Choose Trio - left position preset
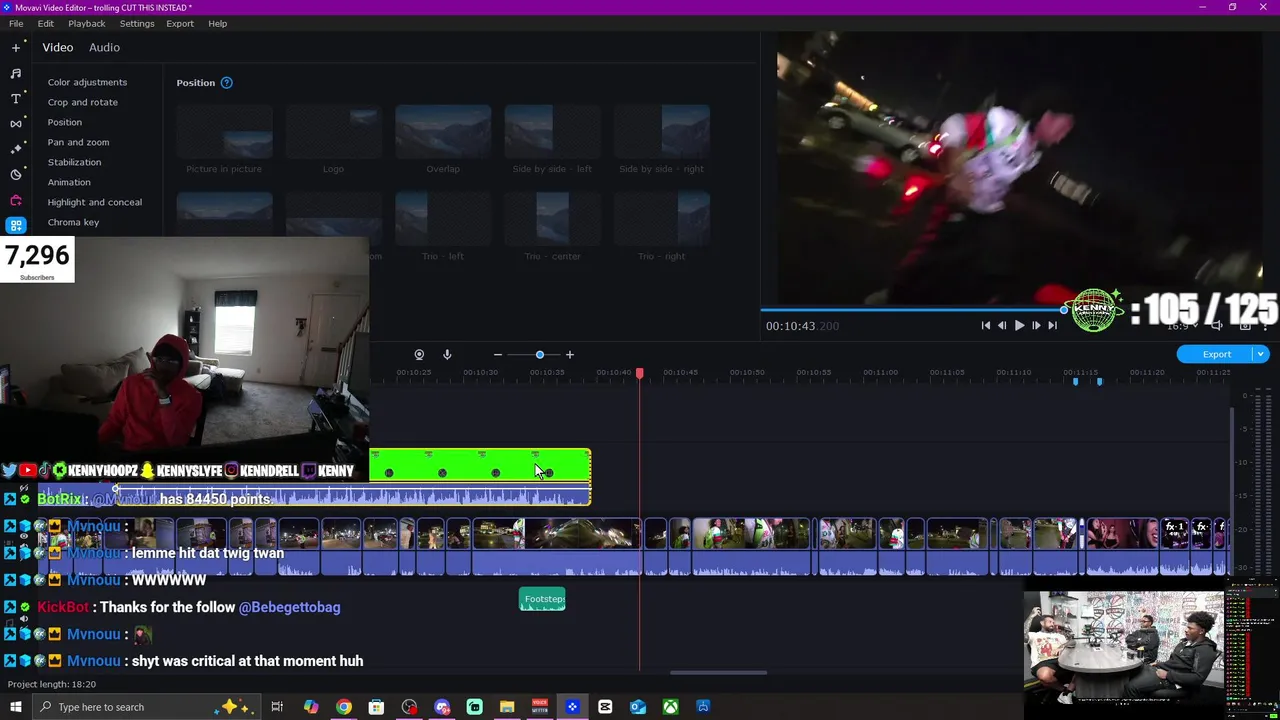This screenshot has width=1280, height=720. click(443, 226)
